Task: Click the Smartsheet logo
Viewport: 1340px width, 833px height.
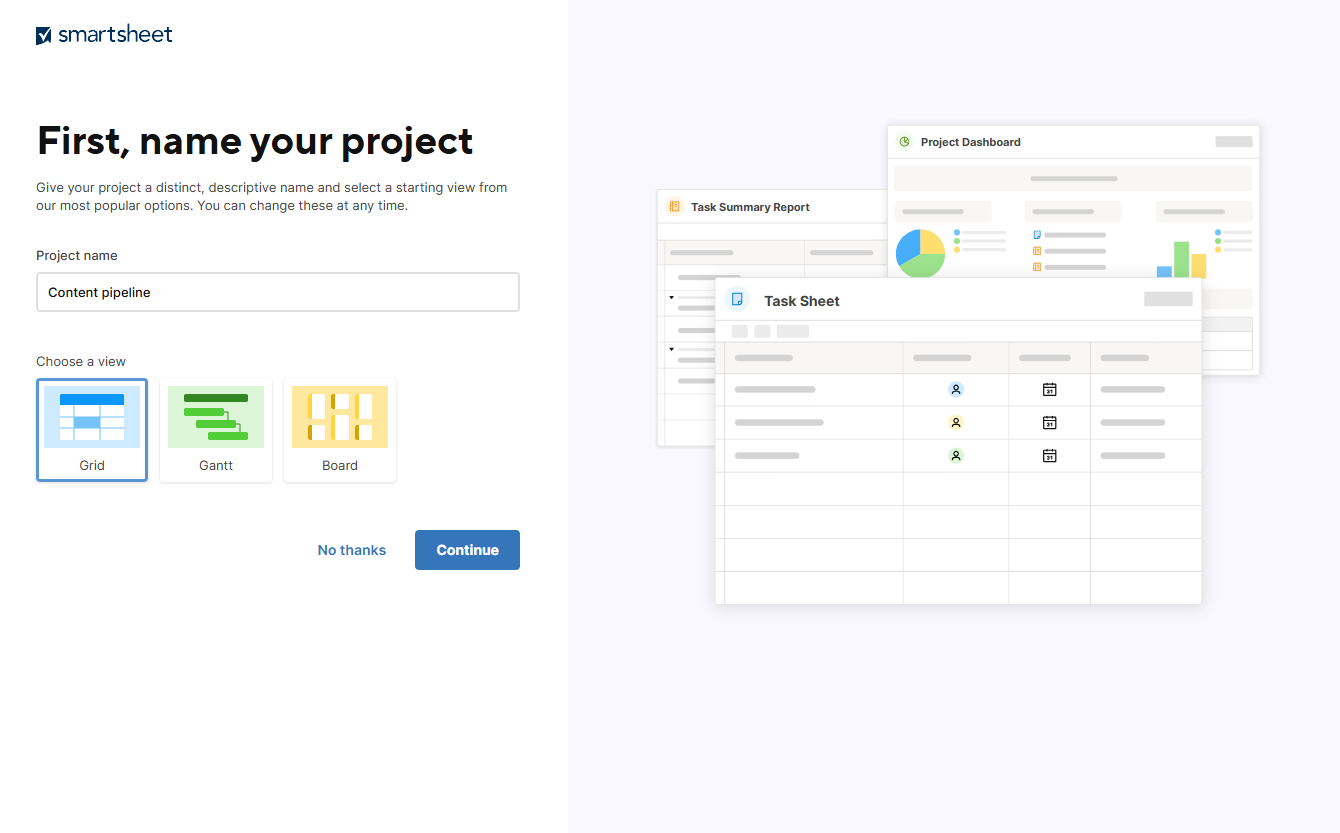Action: (104, 35)
